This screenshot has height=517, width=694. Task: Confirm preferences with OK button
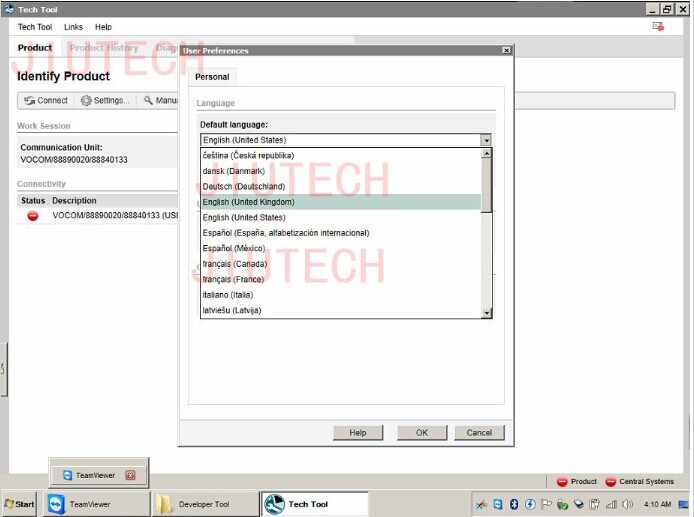point(422,432)
